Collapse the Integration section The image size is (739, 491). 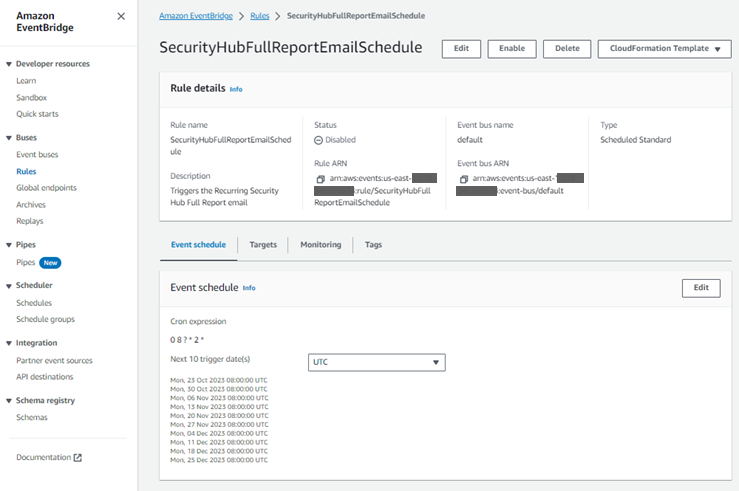coord(8,343)
